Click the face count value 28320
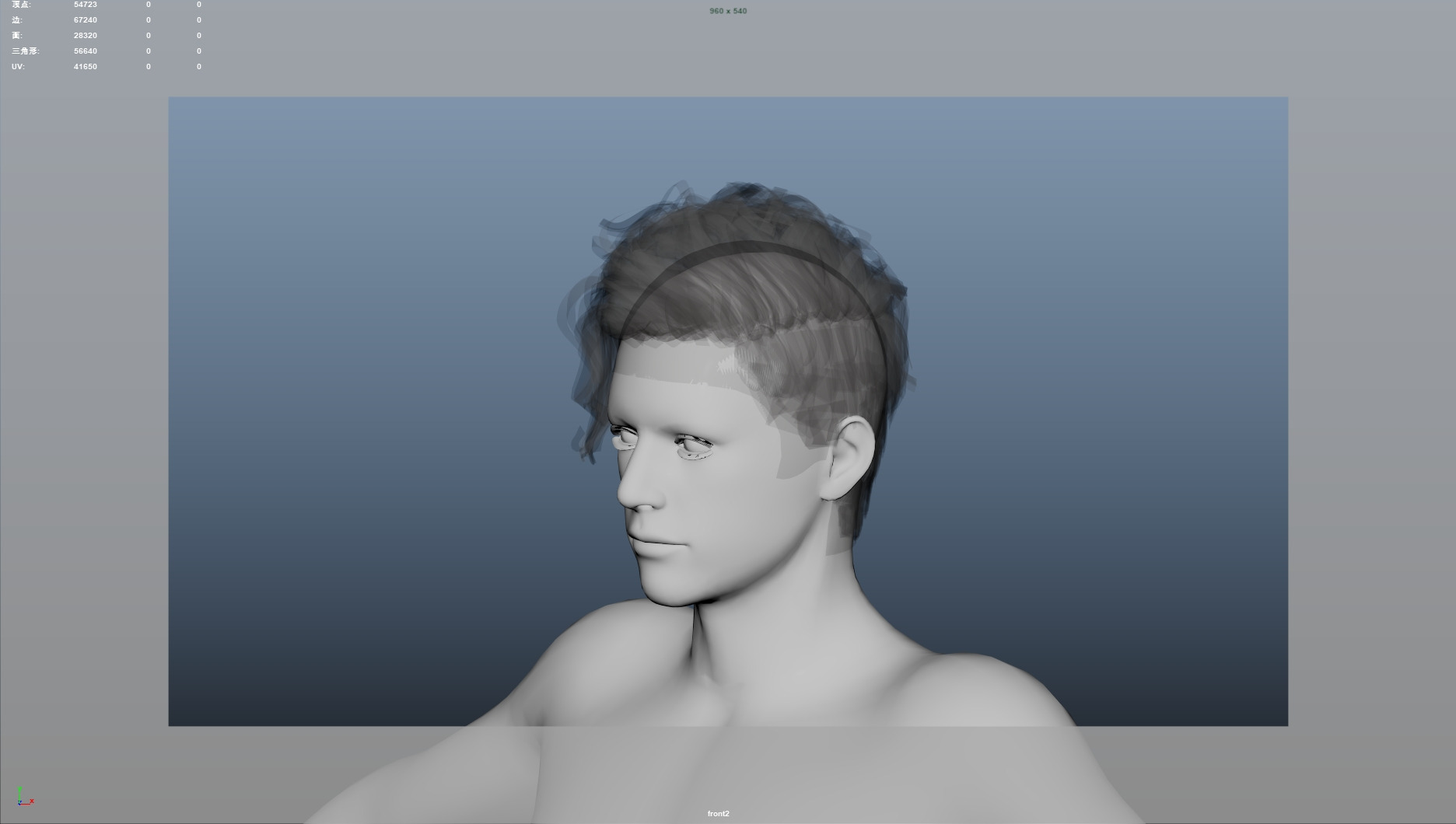1456x824 pixels. (x=86, y=36)
